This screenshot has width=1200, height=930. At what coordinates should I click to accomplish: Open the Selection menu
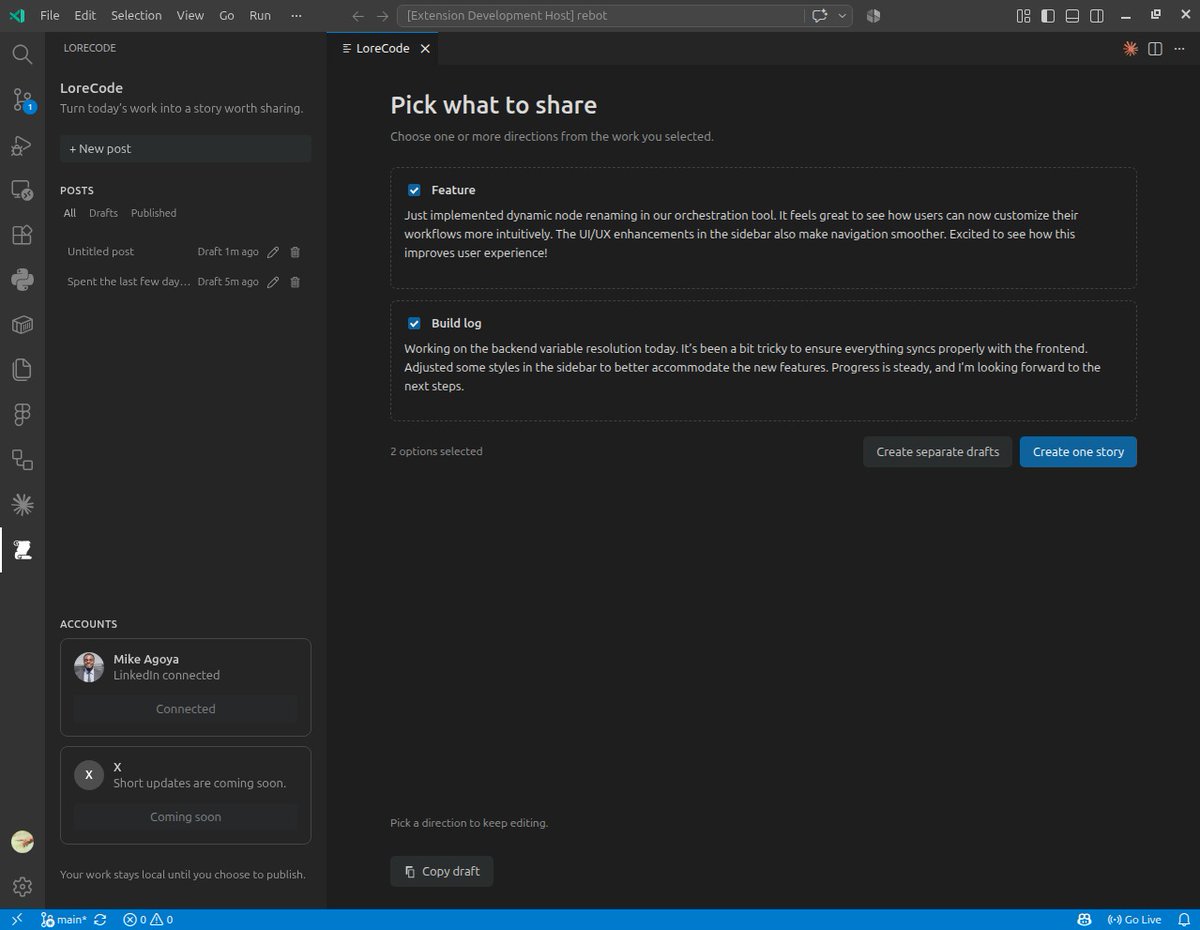pos(136,16)
